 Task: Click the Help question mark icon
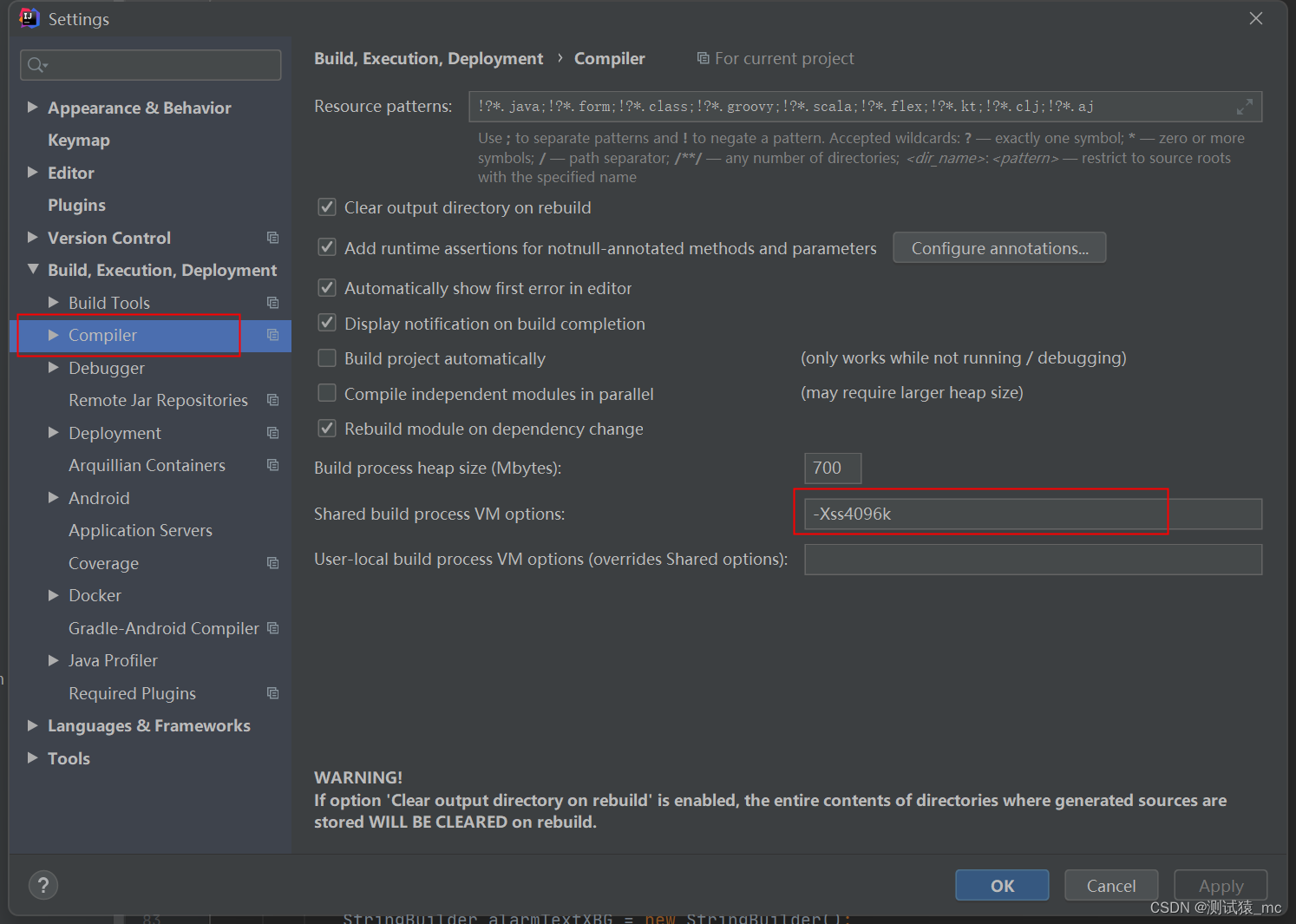point(43,884)
